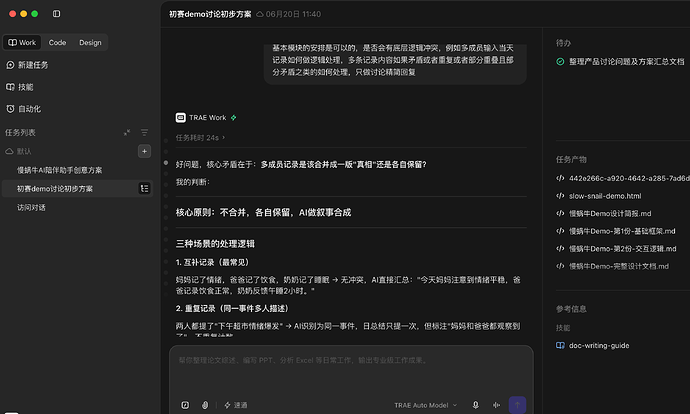
Task: Open slow-snail-demo.html artifact
Action: point(605,196)
